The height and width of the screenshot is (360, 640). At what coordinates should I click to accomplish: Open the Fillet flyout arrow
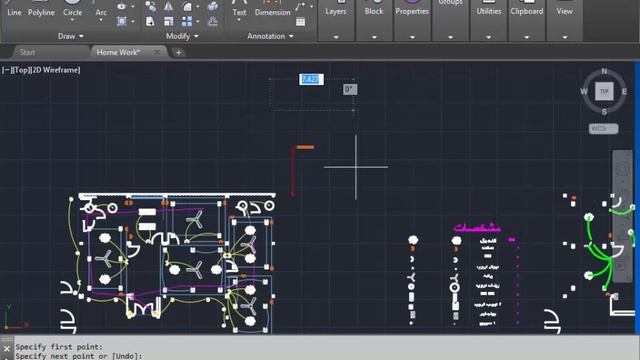(x=198, y=7)
